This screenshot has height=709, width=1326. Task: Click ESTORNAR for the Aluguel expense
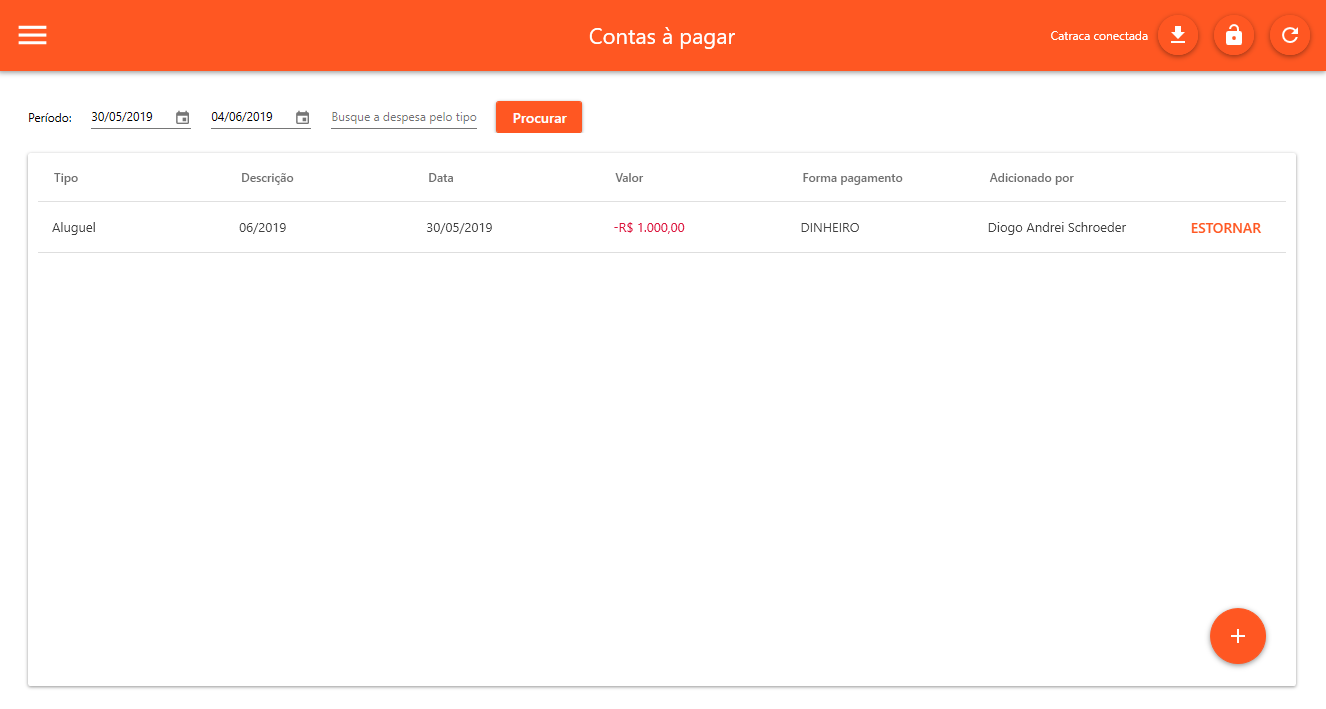pos(1225,228)
